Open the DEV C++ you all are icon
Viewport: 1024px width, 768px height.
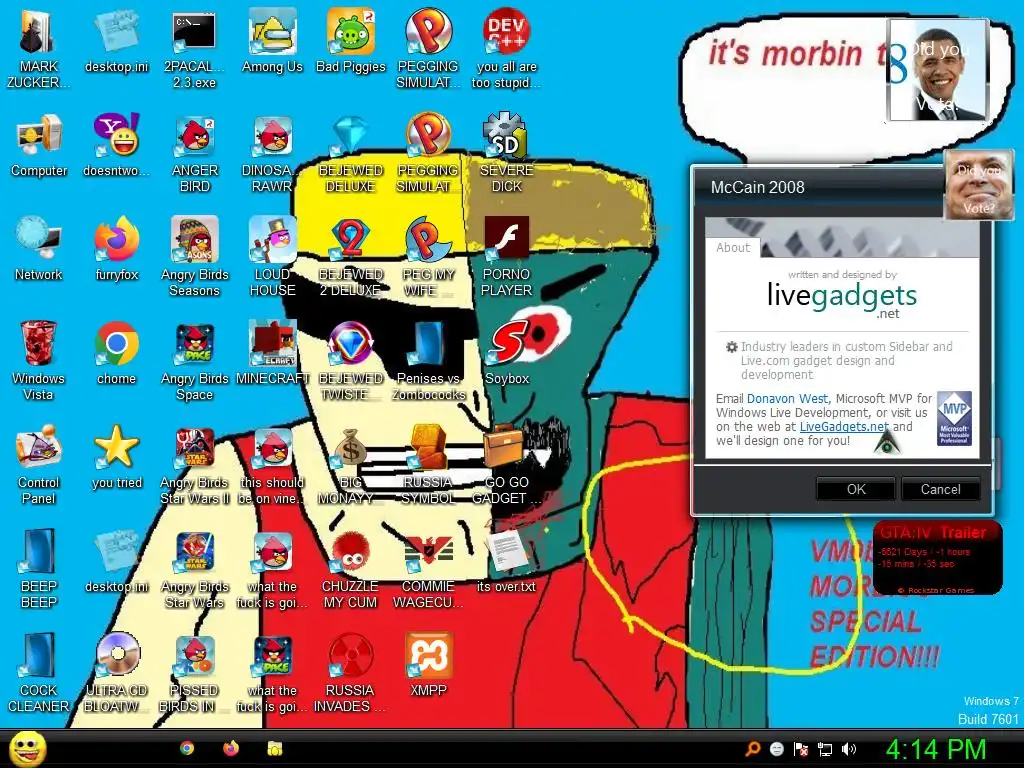tap(506, 49)
